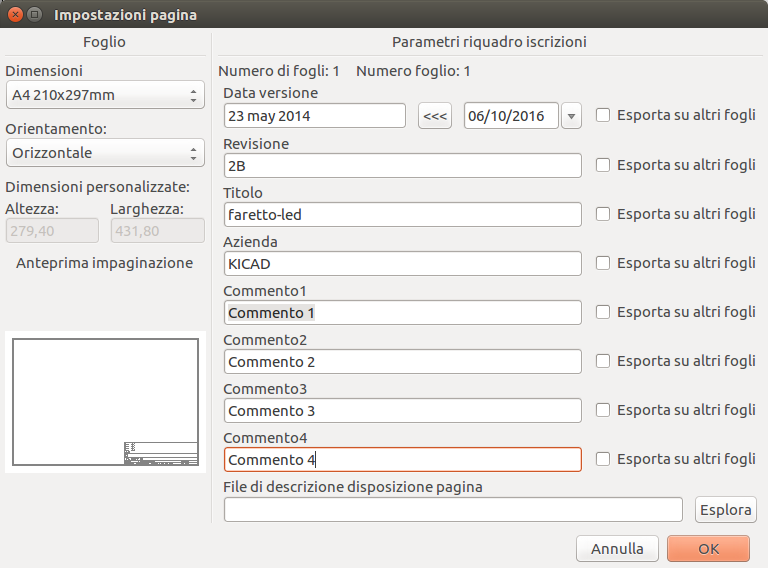Screen dimensions: 768x568
Task: Confirm settings with the OK button
Action: pyautogui.click(x=708, y=548)
